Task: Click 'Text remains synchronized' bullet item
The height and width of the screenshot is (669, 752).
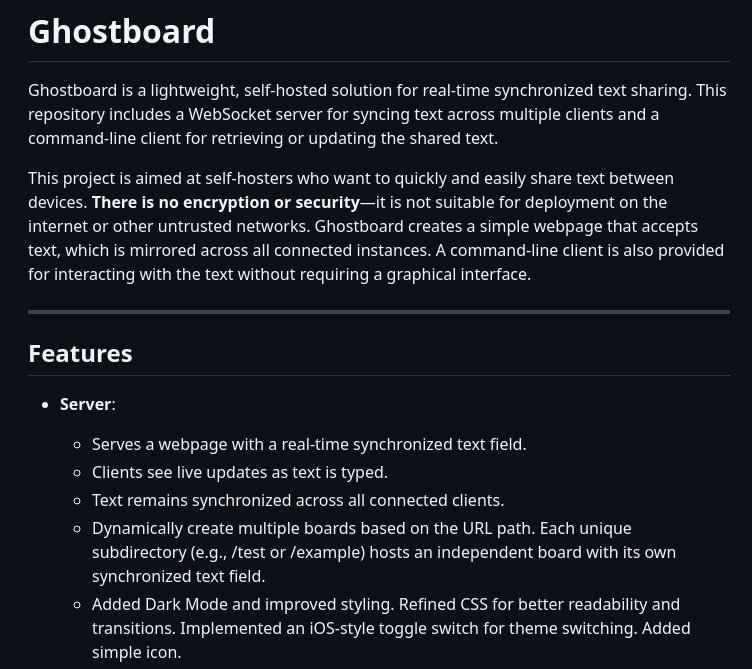Action: 298,500
